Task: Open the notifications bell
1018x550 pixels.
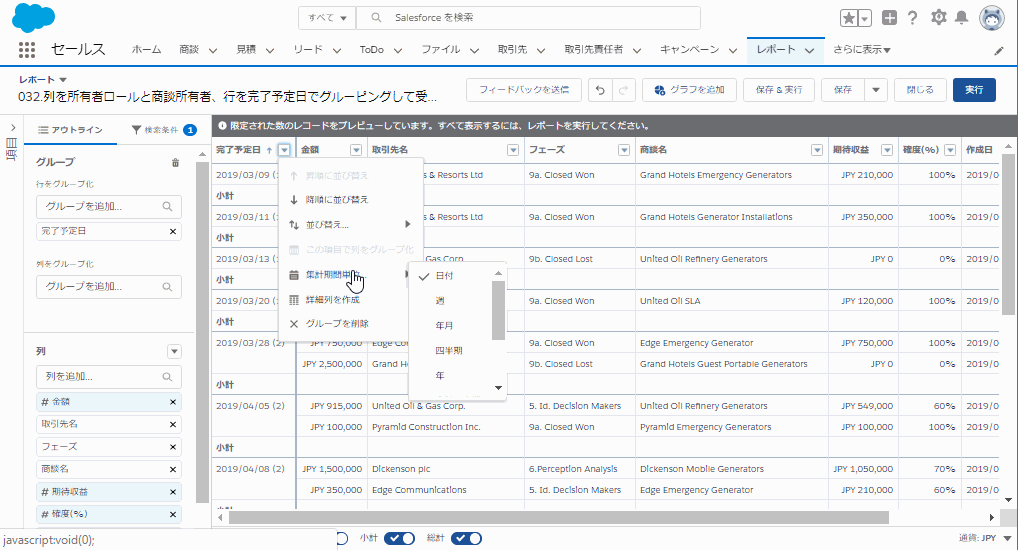Action: coord(962,18)
